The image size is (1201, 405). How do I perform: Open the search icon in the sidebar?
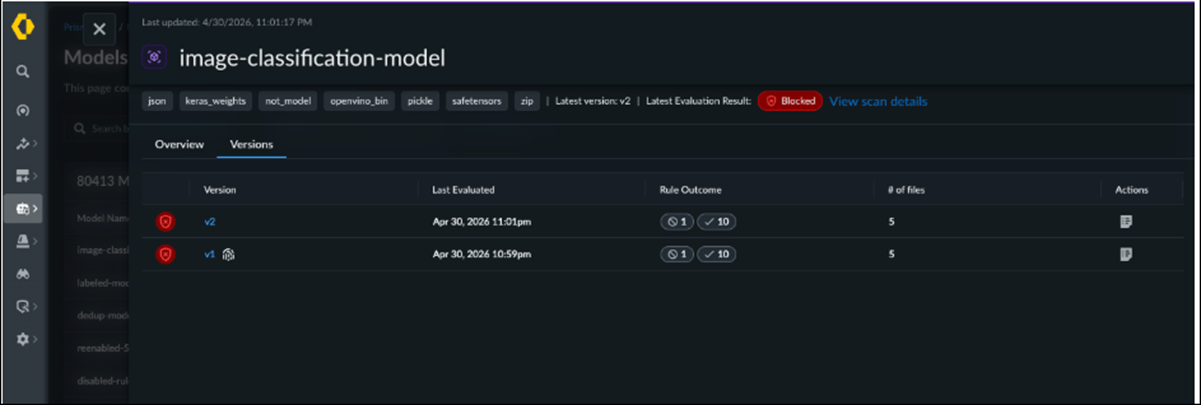[22, 72]
